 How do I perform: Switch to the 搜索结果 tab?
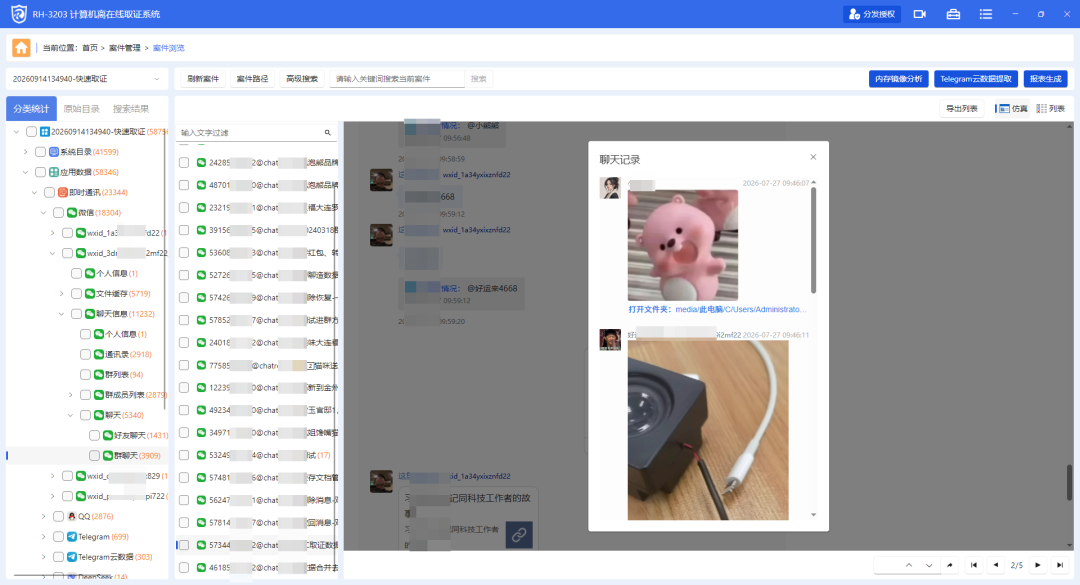pyautogui.click(x=131, y=109)
